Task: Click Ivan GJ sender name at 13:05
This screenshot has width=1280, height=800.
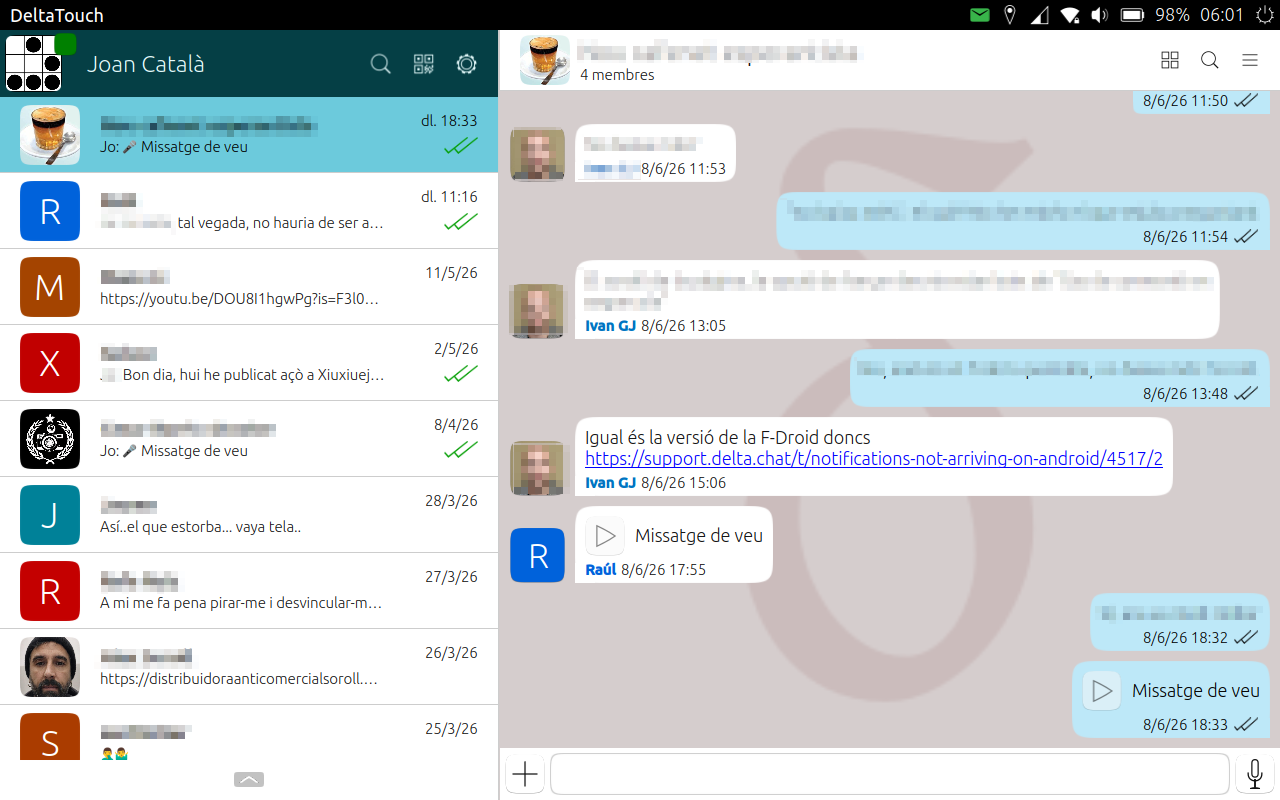Action: point(610,326)
